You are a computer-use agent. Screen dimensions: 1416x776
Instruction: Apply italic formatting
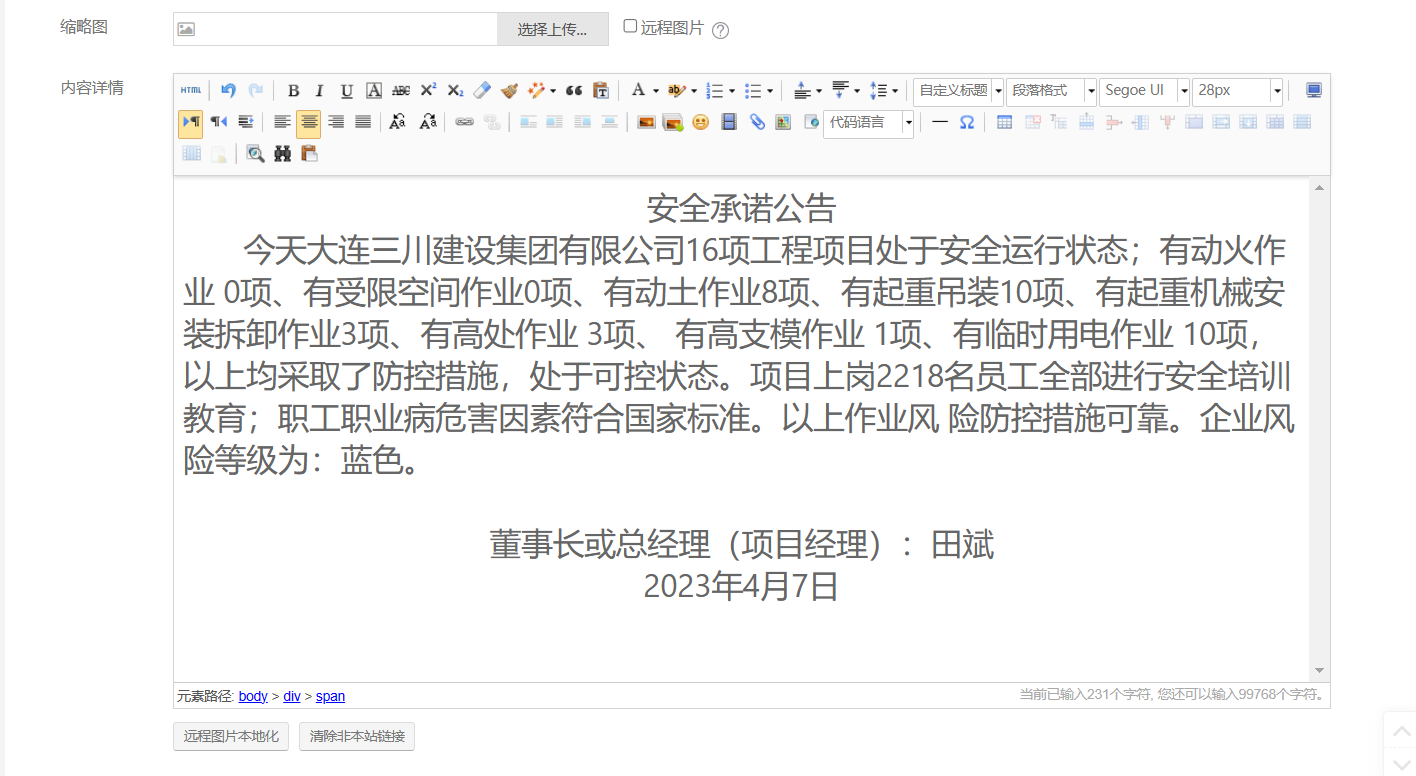pos(320,91)
